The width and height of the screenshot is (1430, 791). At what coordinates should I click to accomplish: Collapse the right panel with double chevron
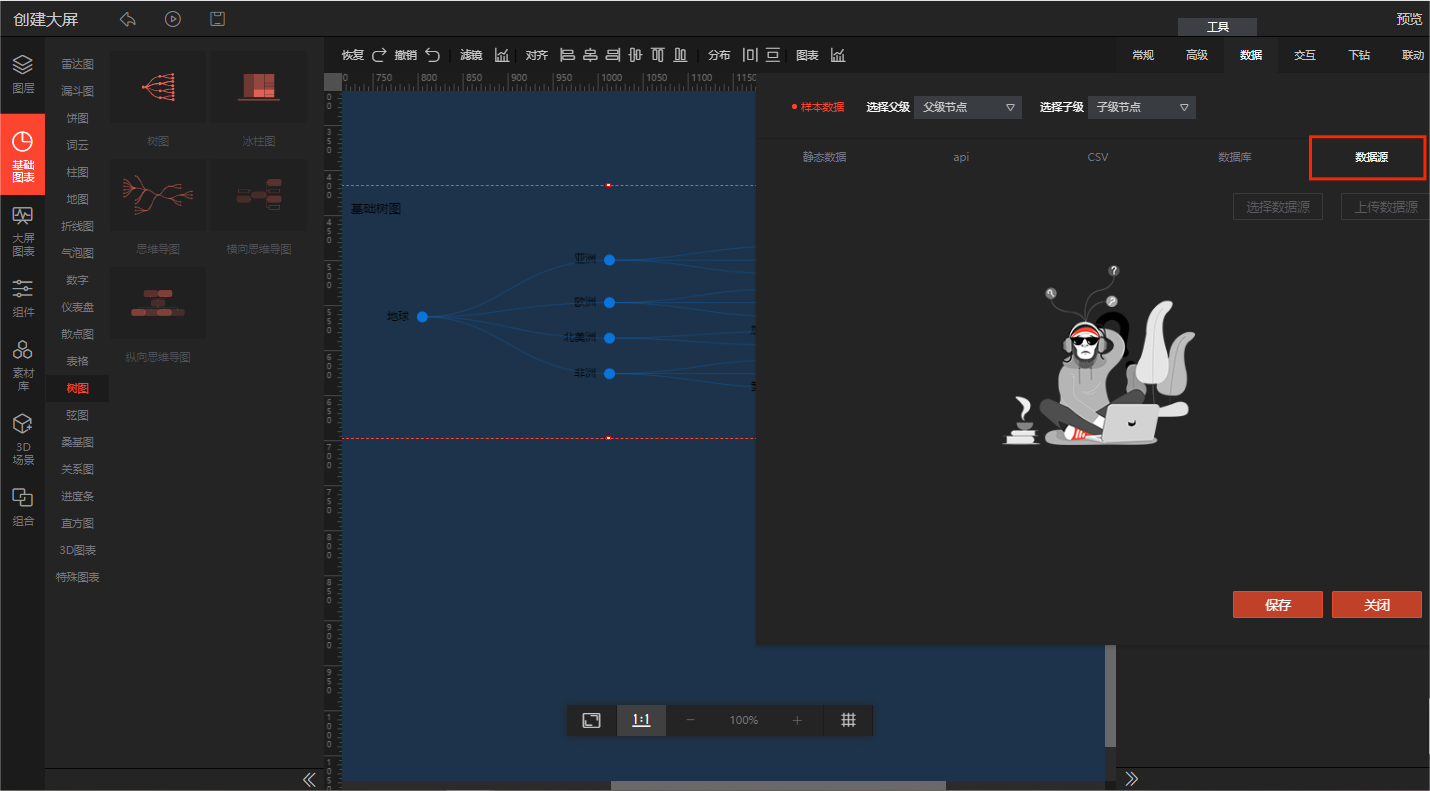1131,779
